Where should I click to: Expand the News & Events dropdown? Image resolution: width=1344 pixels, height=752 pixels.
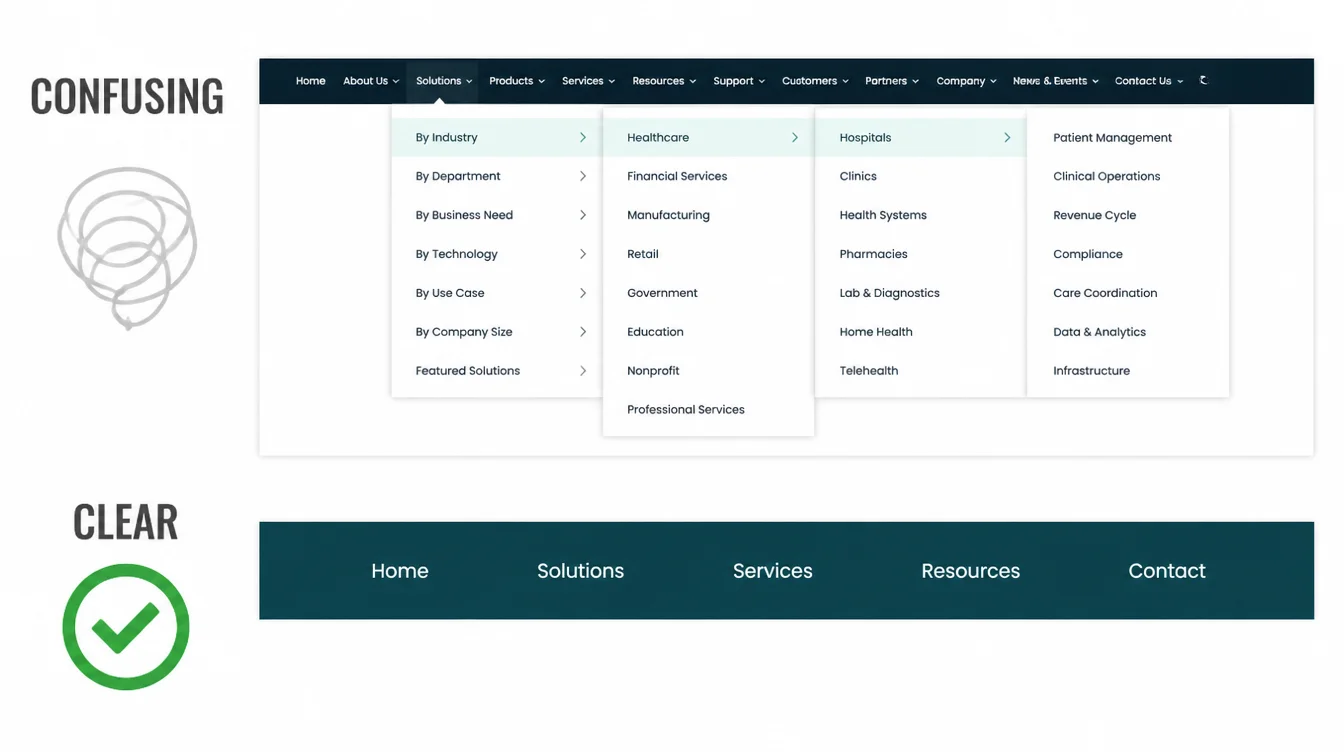pos(1056,81)
